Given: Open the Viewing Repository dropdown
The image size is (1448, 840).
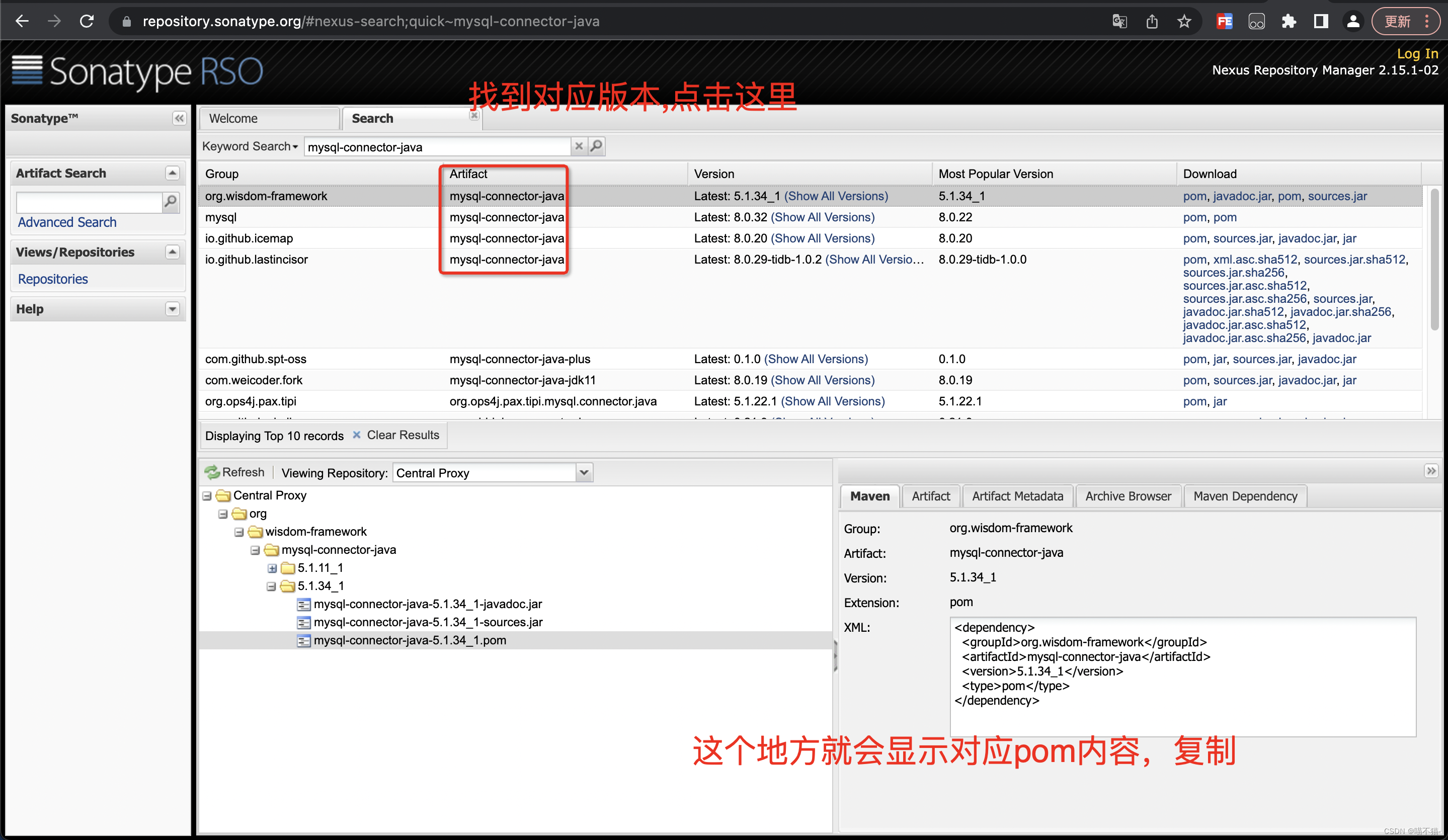Looking at the screenshot, I should [584, 473].
